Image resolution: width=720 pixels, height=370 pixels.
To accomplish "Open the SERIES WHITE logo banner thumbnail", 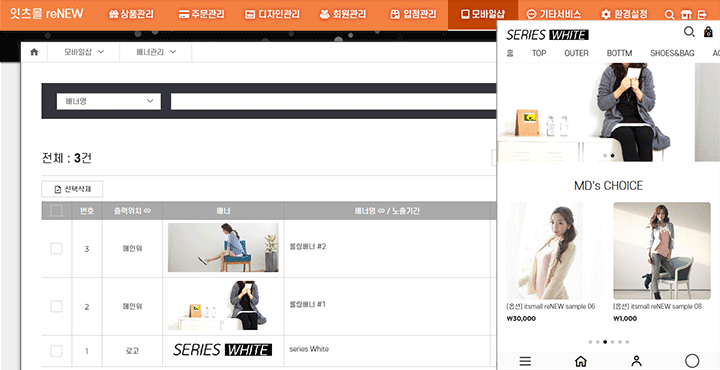I will pos(222,350).
